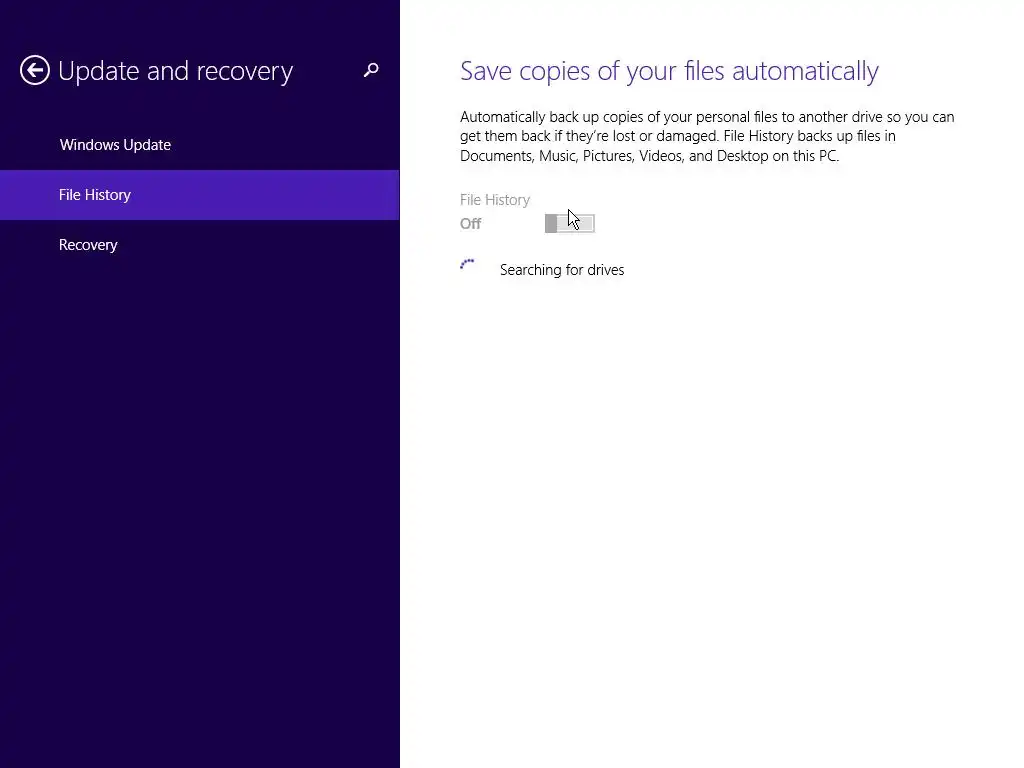
Task: Click the 'Save copies of your files automatically' heading
Action: click(669, 71)
